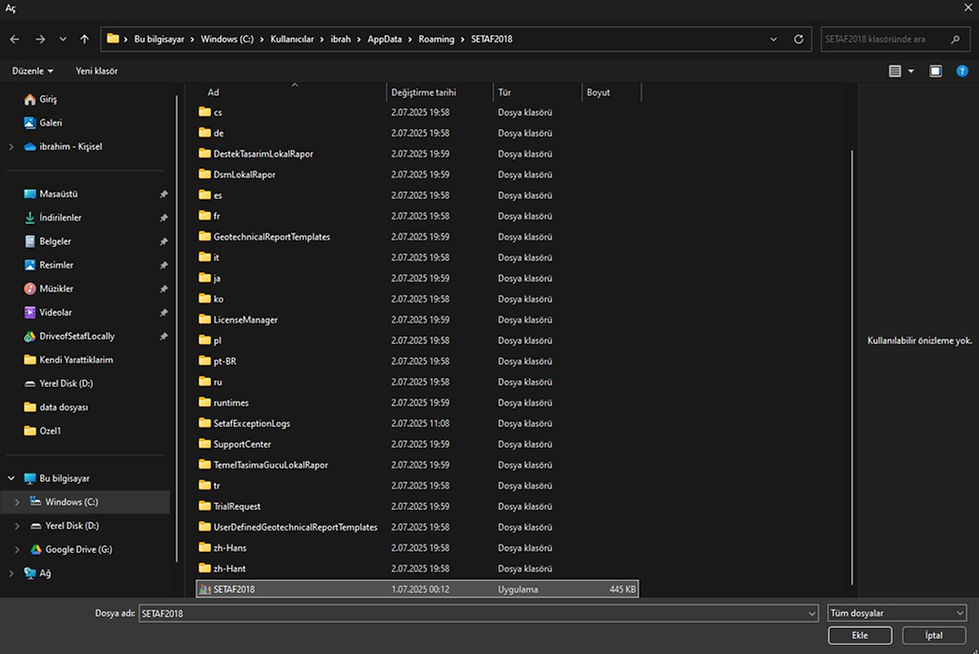Change the view layout icon
The image size is (979, 654).
[895, 71]
